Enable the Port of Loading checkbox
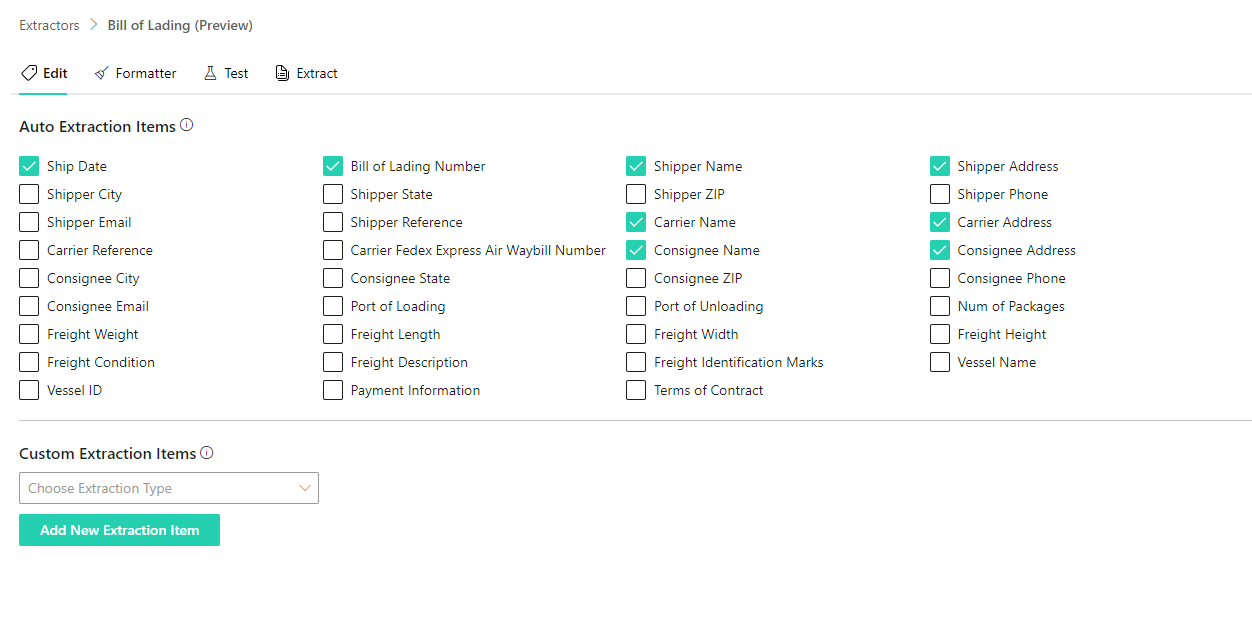 [333, 306]
